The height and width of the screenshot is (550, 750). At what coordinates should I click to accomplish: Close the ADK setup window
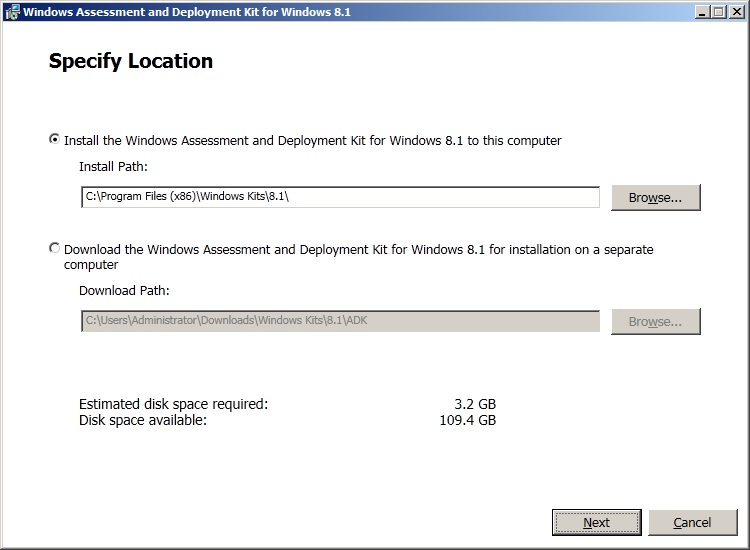tap(736, 12)
